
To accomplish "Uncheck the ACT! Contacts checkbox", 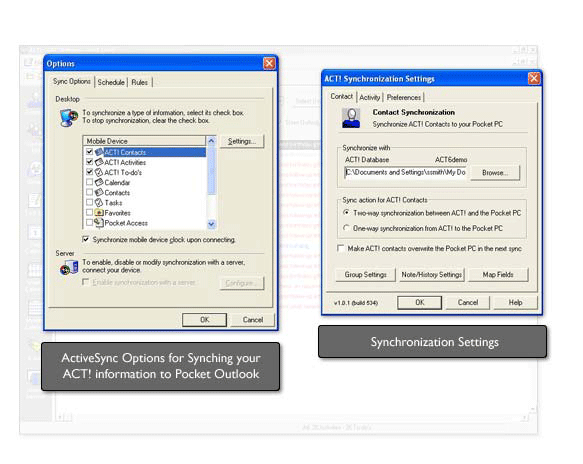I will coord(89,152).
